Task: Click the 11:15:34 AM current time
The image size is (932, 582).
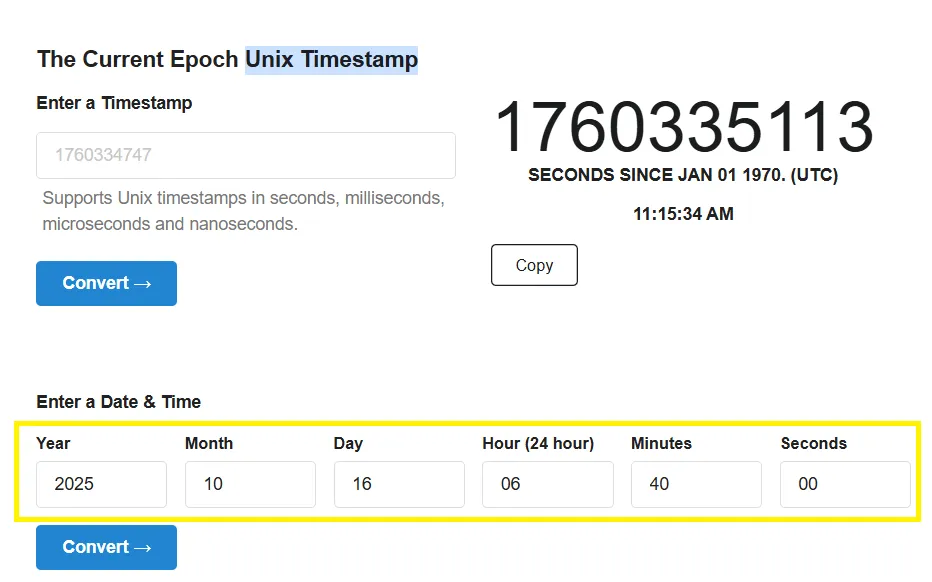Action: pyautogui.click(x=683, y=213)
